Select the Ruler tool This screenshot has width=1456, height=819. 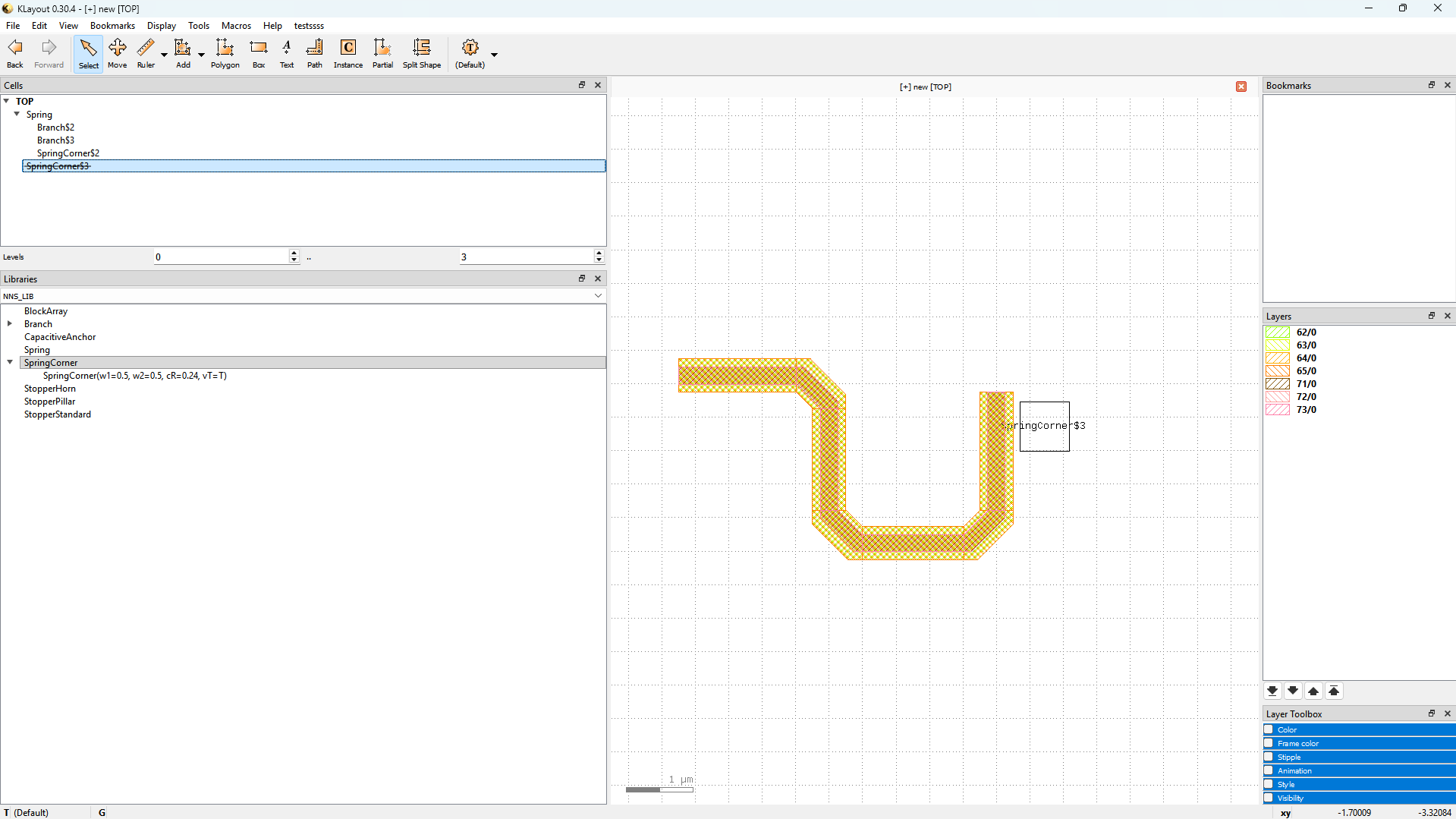click(x=146, y=53)
